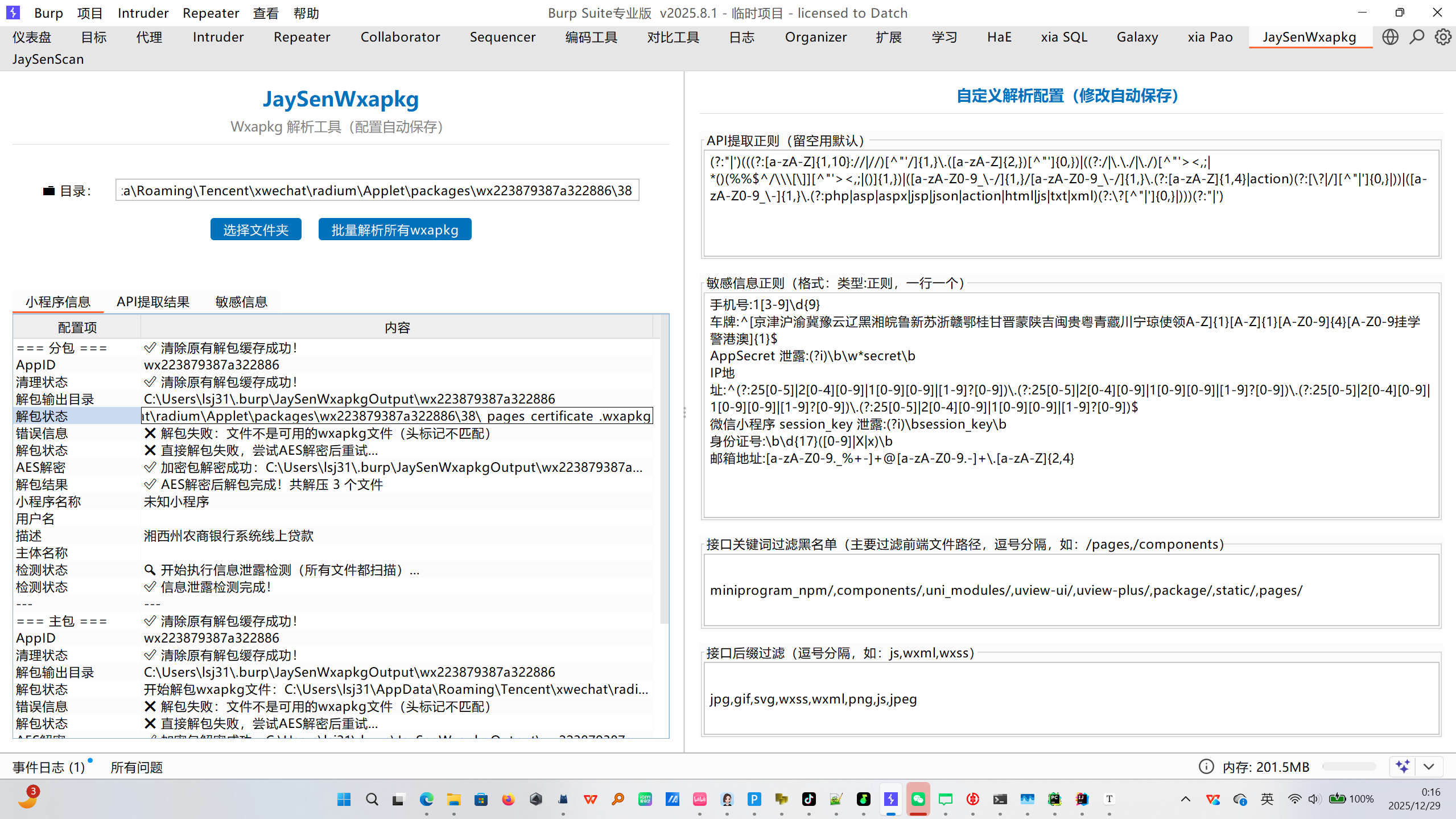Click the memory info icon in status bar
This screenshot has width=1456, height=819.
1206,767
